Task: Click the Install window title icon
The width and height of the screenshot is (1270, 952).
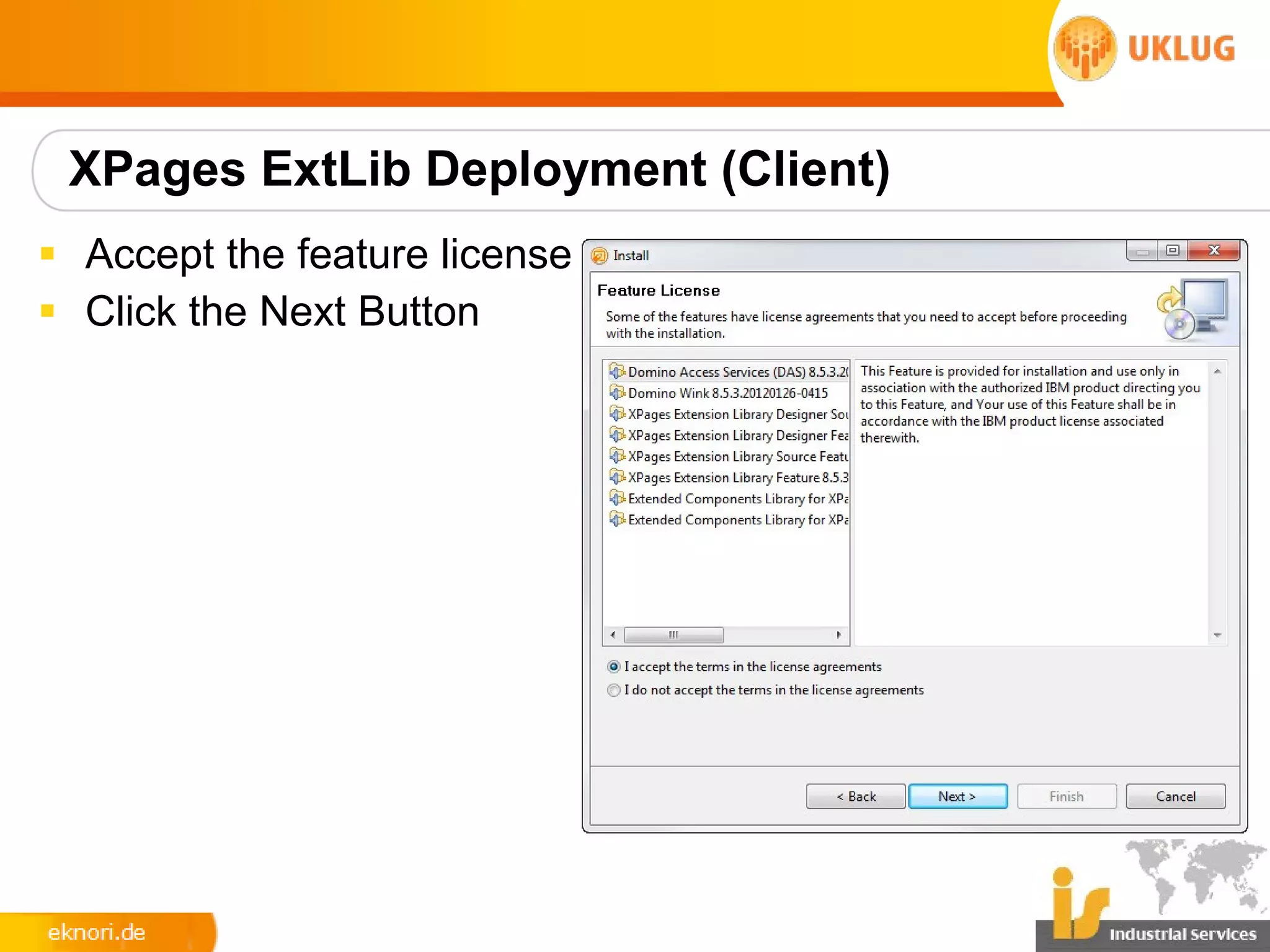Action: click(600, 255)
